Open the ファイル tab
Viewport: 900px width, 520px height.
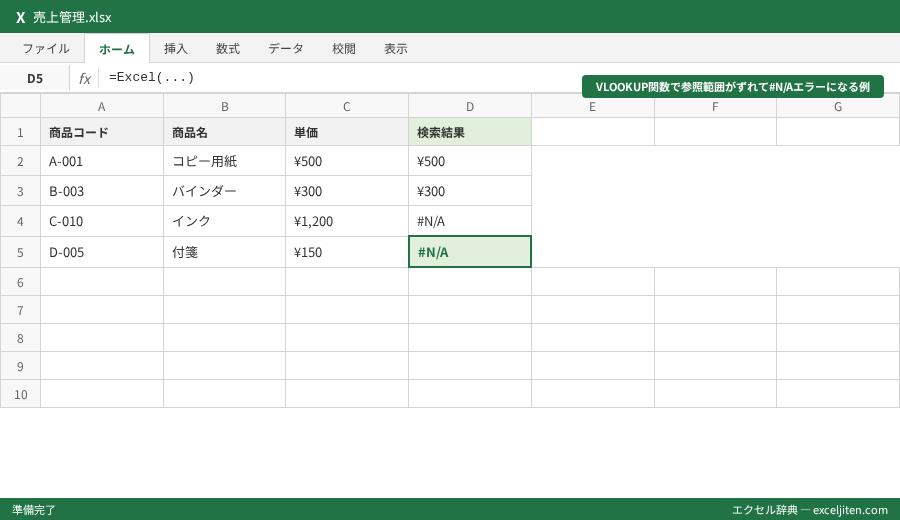[46, 49]
